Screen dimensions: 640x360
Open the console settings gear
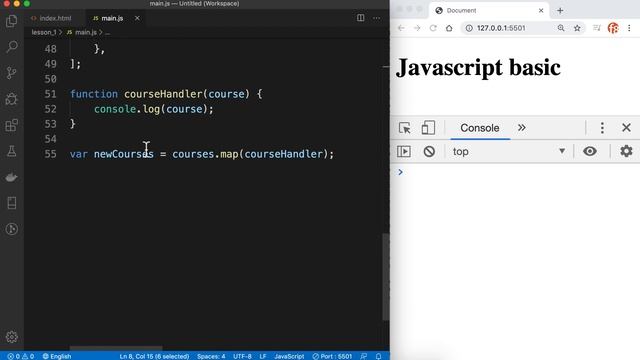[x=626, y=151]
